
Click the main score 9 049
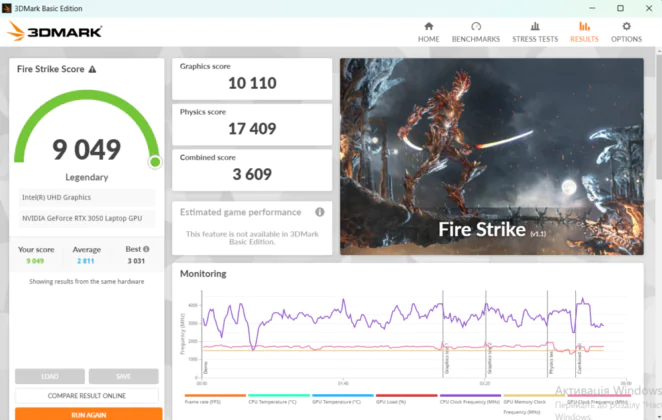coord(87,149)
